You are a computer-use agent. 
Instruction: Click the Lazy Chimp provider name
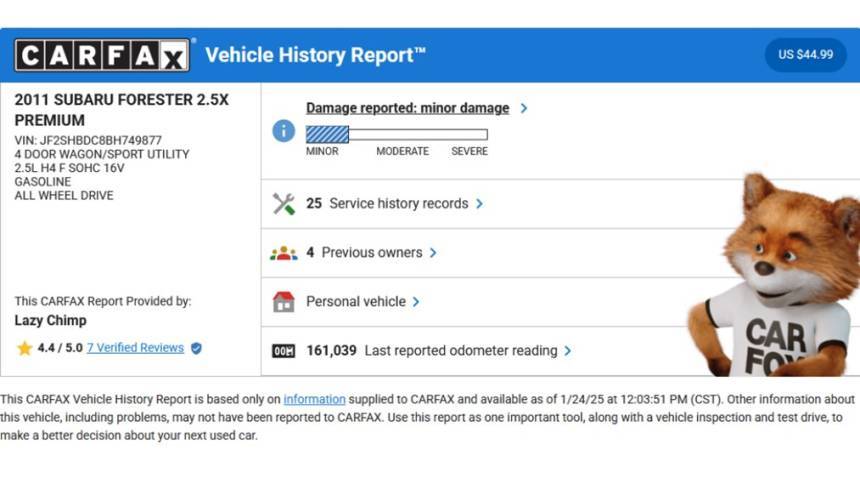[x=50, y=320]
